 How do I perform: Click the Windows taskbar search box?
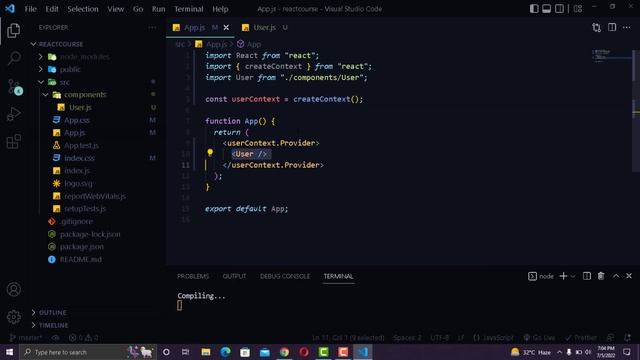click(88, 352)
